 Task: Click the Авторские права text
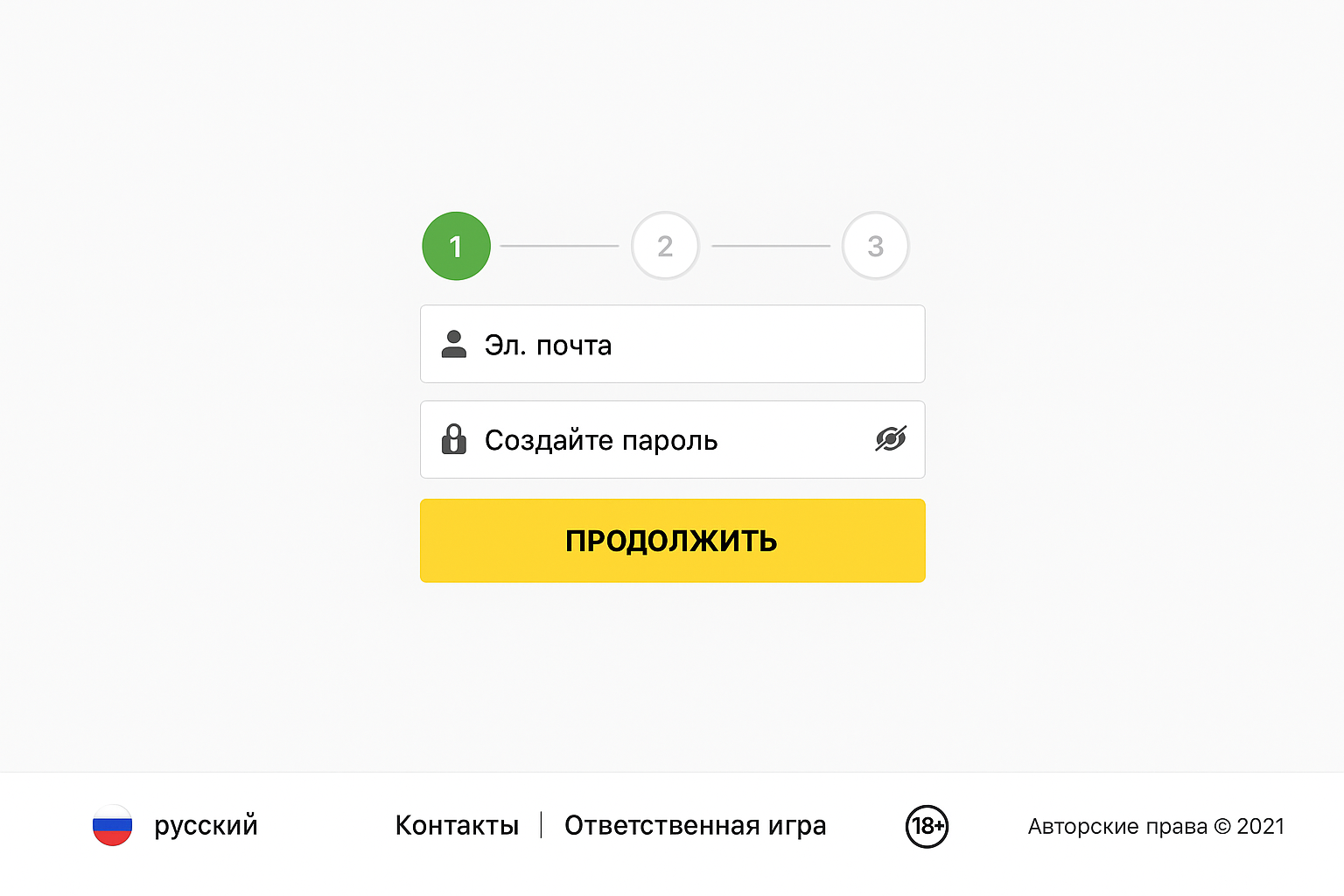(1117, 827)
